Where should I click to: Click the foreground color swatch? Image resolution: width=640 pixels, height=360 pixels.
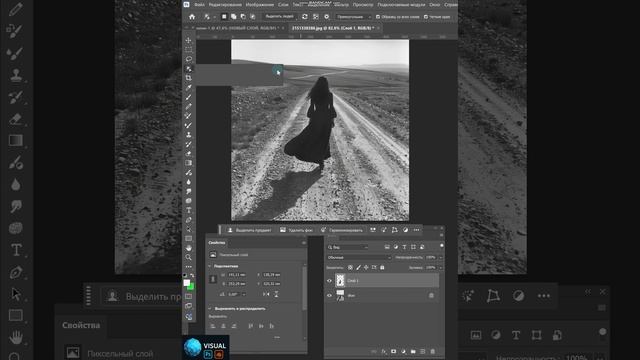pyautogui.click(x=187, y=283)
